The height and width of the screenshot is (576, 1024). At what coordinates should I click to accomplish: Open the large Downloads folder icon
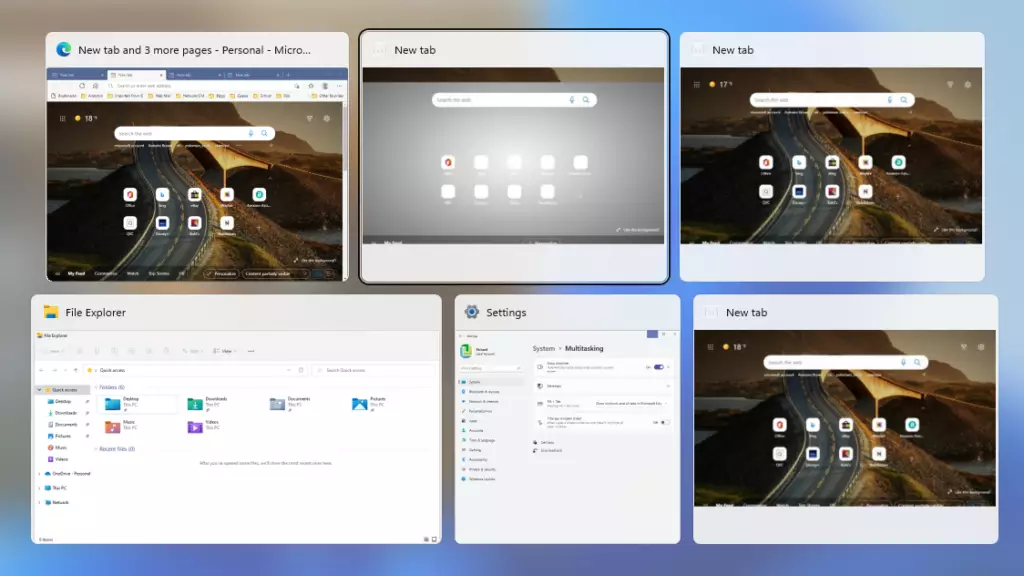tap(195, 404)
